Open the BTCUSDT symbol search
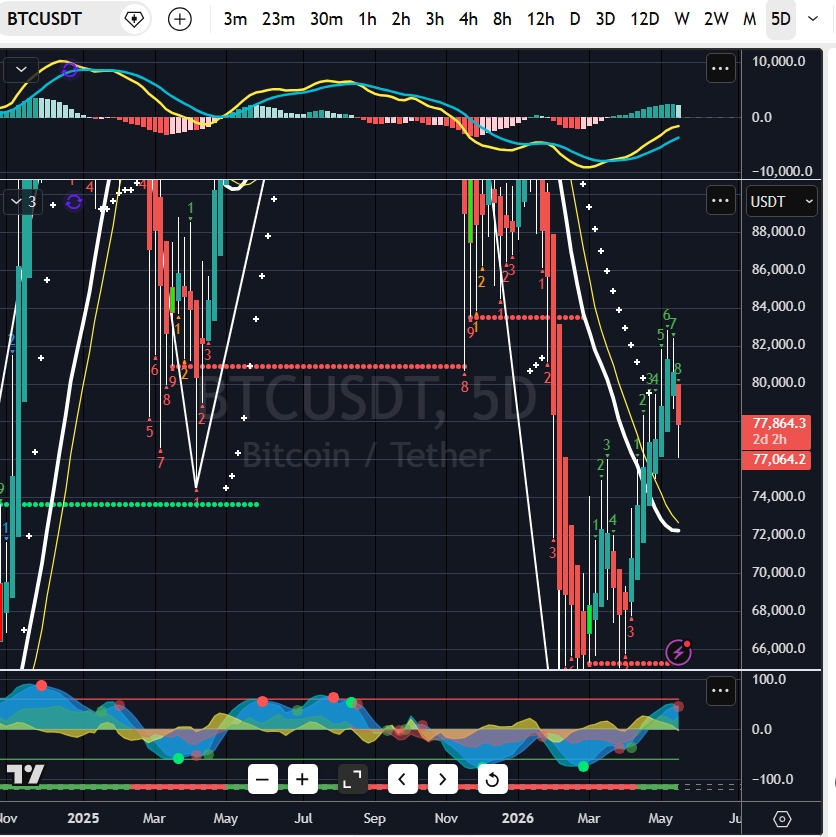Image resolution: width=836 pixels, height=837 pixels. pyautogui.click(x=44, y=19)
